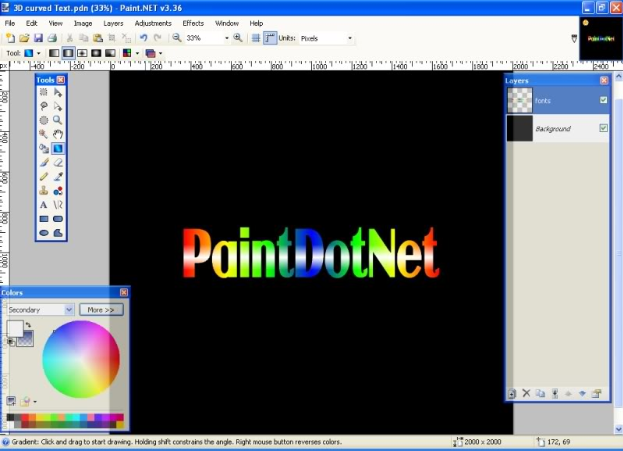Open the Edit menu
The width and height of the screenshot is (623, 451).
(x=31, y=23)
